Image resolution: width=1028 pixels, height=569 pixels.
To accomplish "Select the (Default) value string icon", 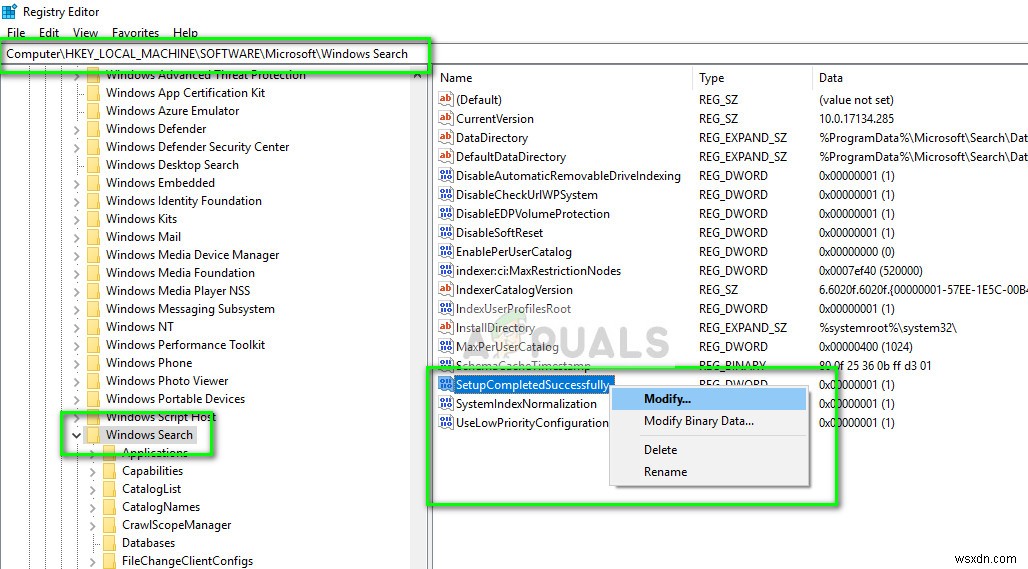I will 446,99.
